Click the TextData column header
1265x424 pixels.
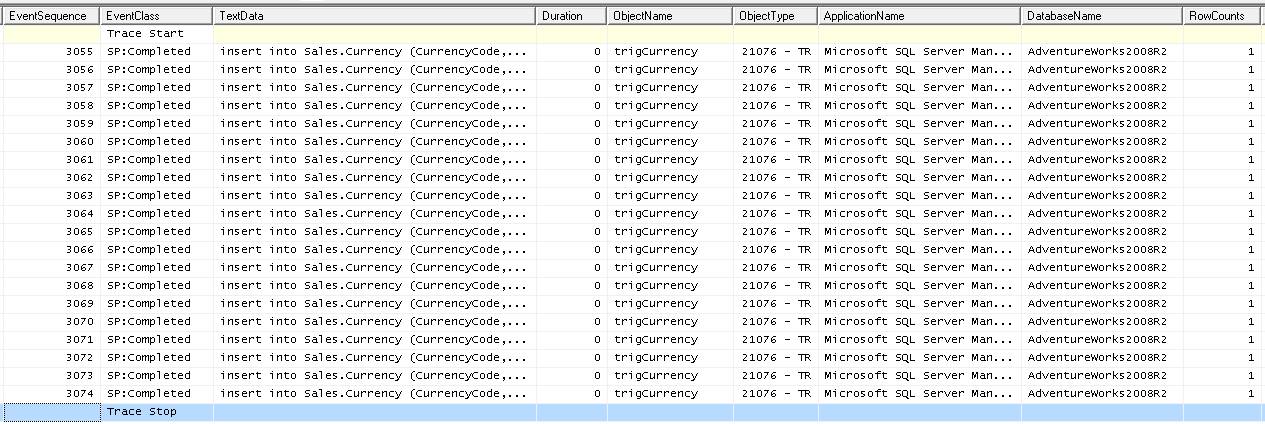[374, 16]
